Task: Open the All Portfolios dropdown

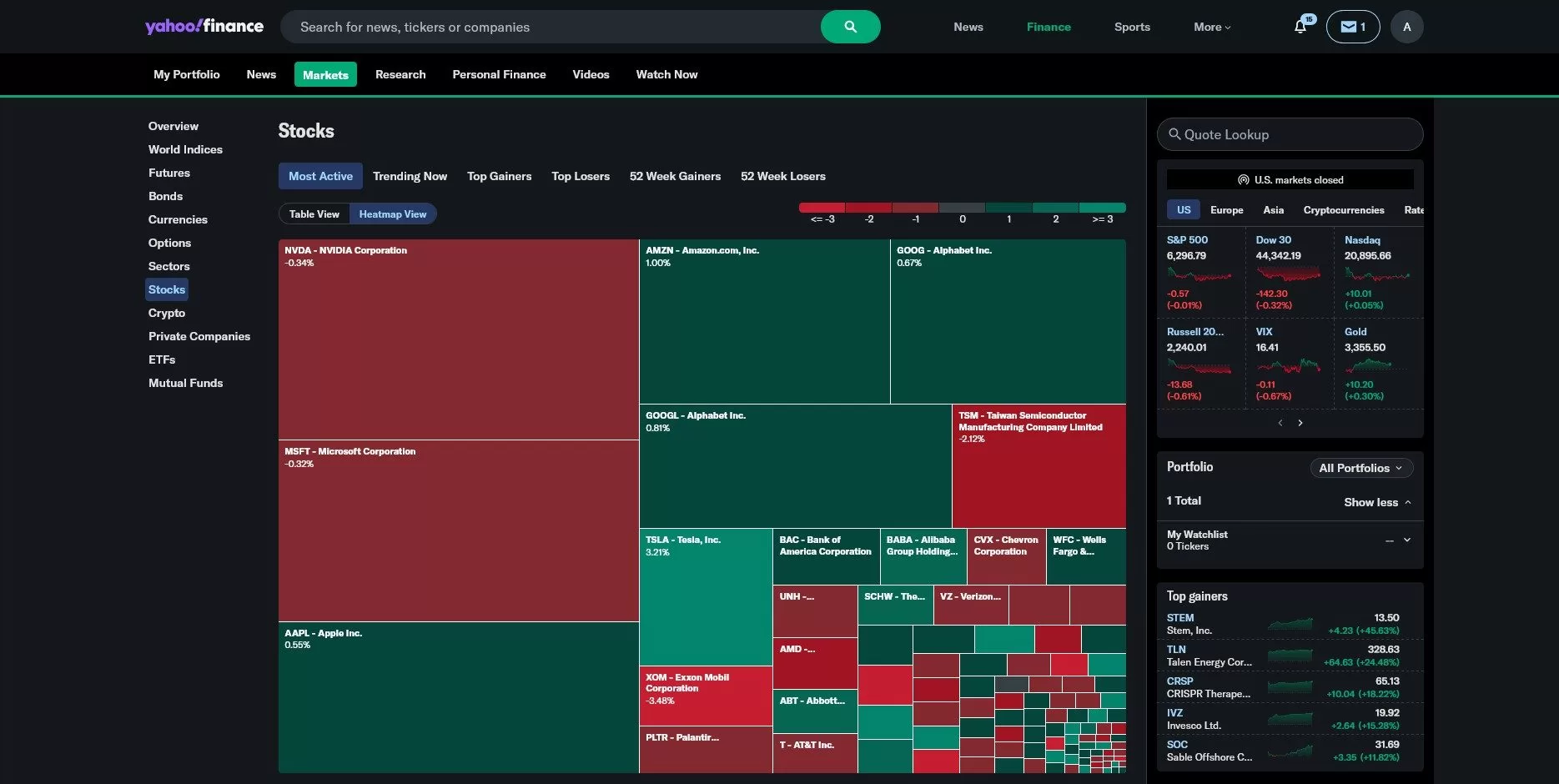Action: (1361, 468)
